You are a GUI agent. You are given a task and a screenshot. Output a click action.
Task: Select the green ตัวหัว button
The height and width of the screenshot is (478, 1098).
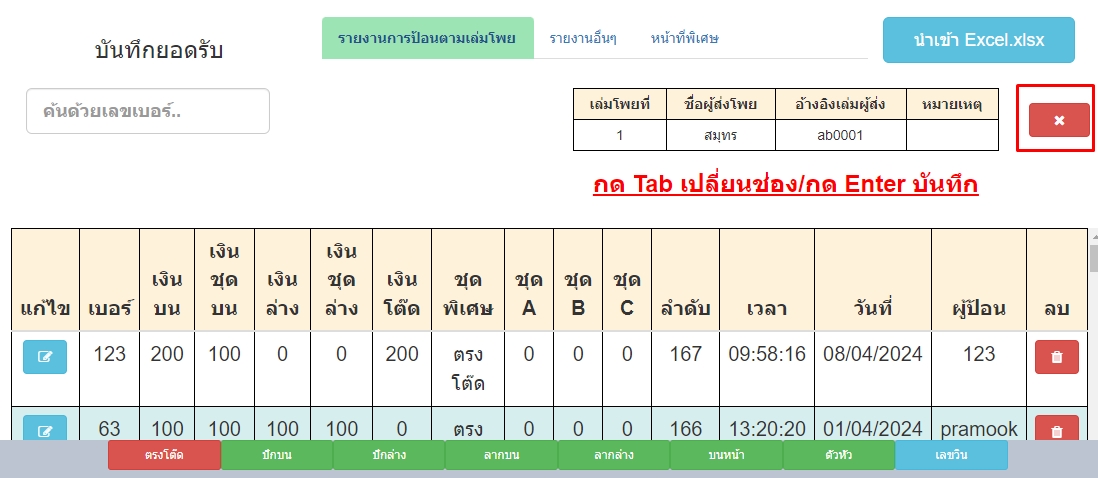(x=838, y=455)
